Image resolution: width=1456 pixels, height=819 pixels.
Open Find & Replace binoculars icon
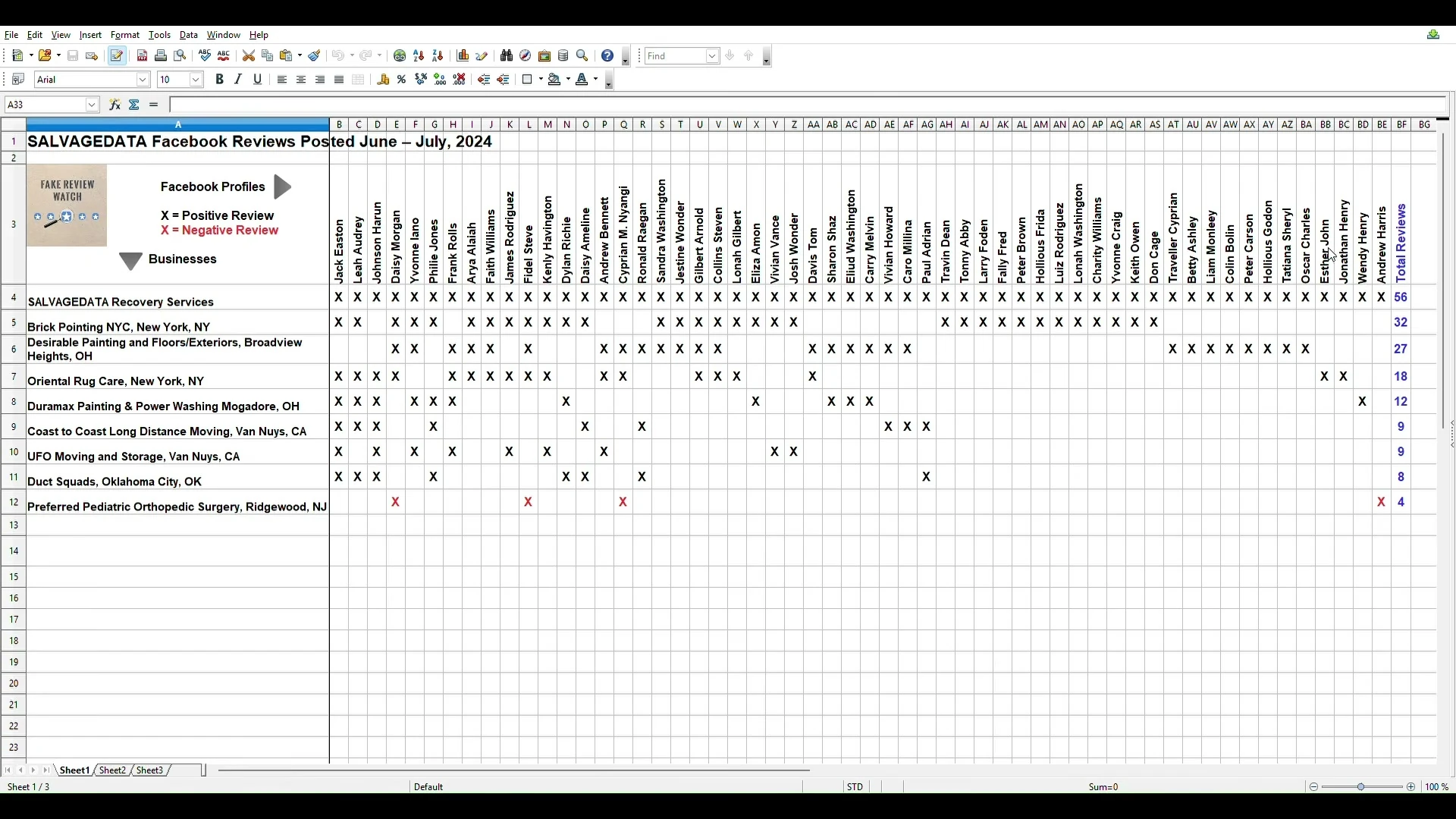507,56
